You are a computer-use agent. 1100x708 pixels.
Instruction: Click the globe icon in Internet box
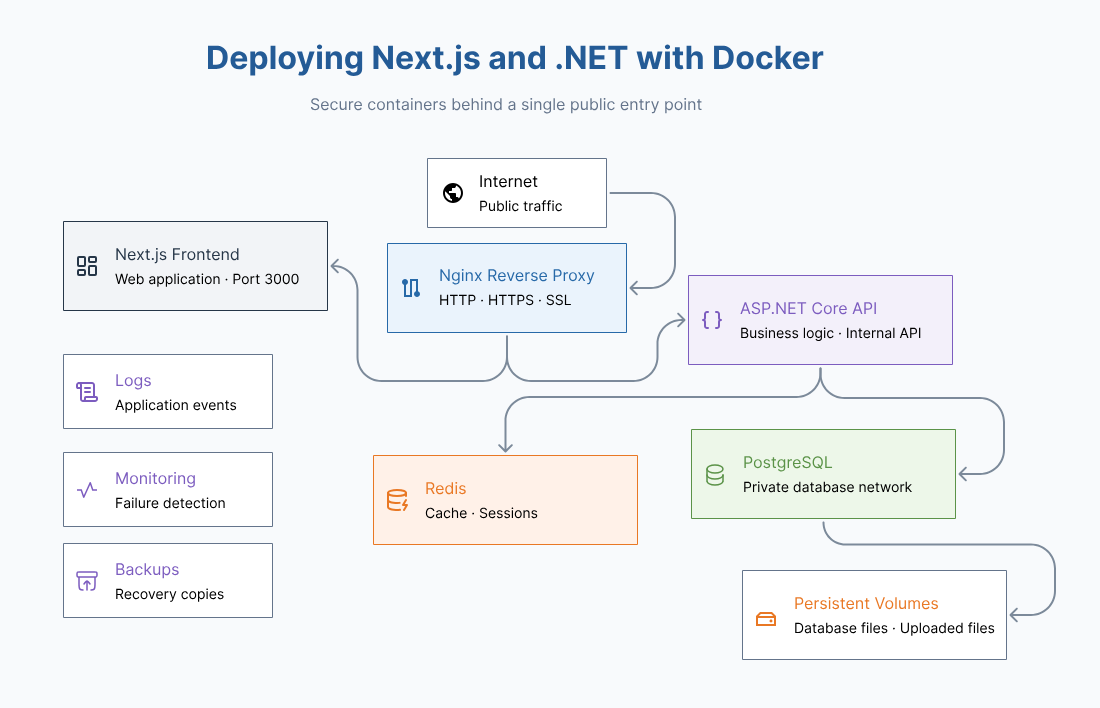pos(453,193)
